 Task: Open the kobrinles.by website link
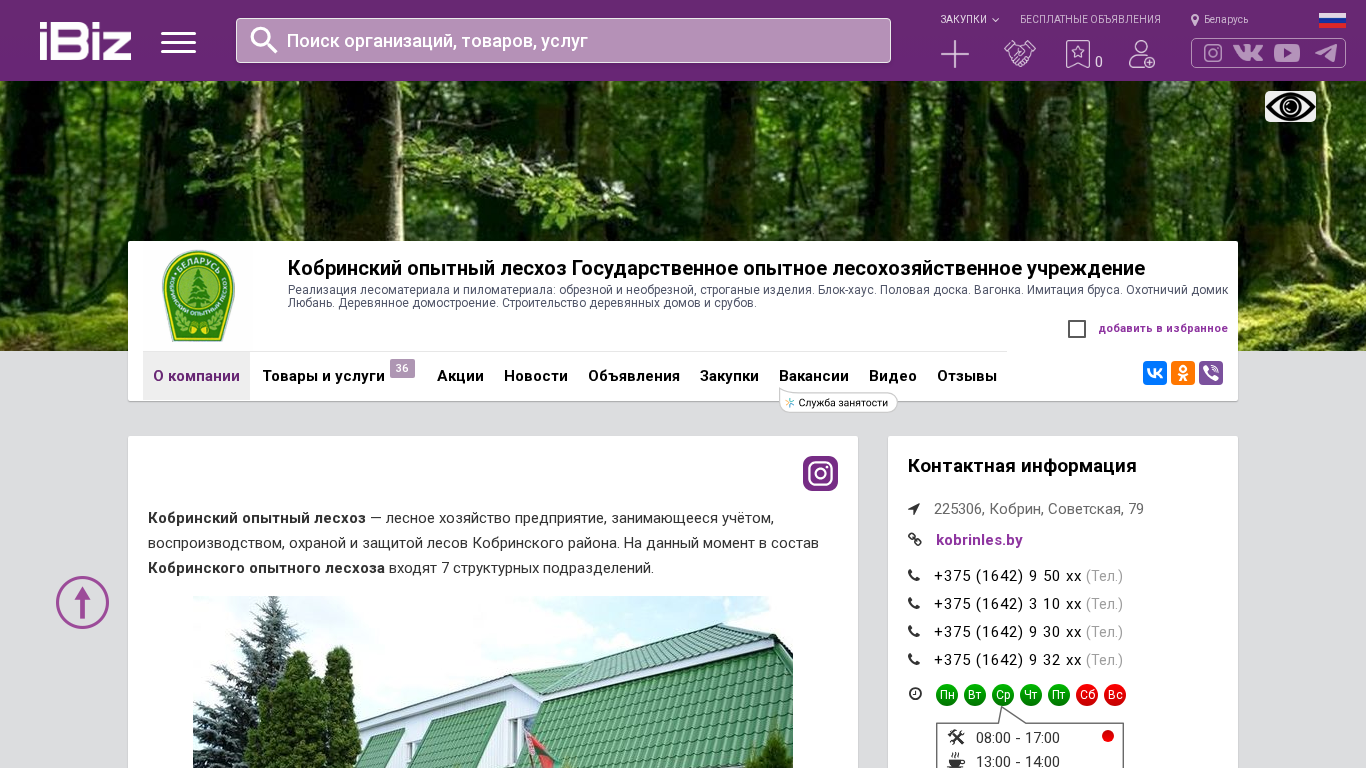(979, 540)
